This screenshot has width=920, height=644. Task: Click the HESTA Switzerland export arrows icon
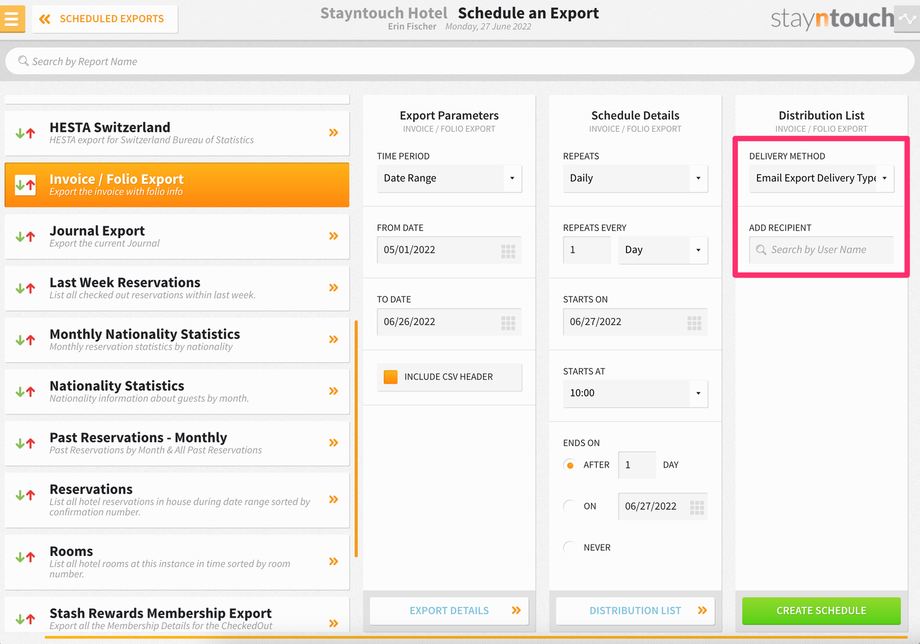(x=25, y=133)
